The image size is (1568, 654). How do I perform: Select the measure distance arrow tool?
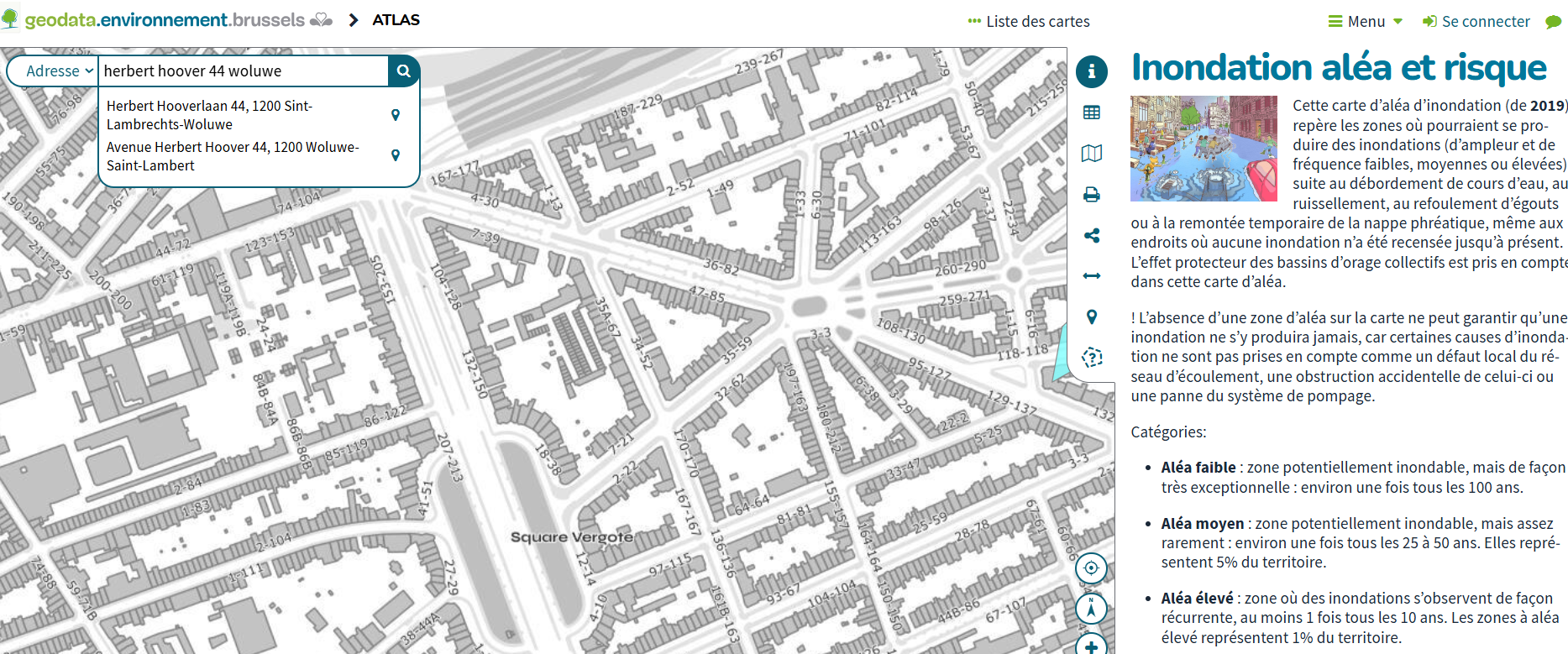click(1091, 276)
